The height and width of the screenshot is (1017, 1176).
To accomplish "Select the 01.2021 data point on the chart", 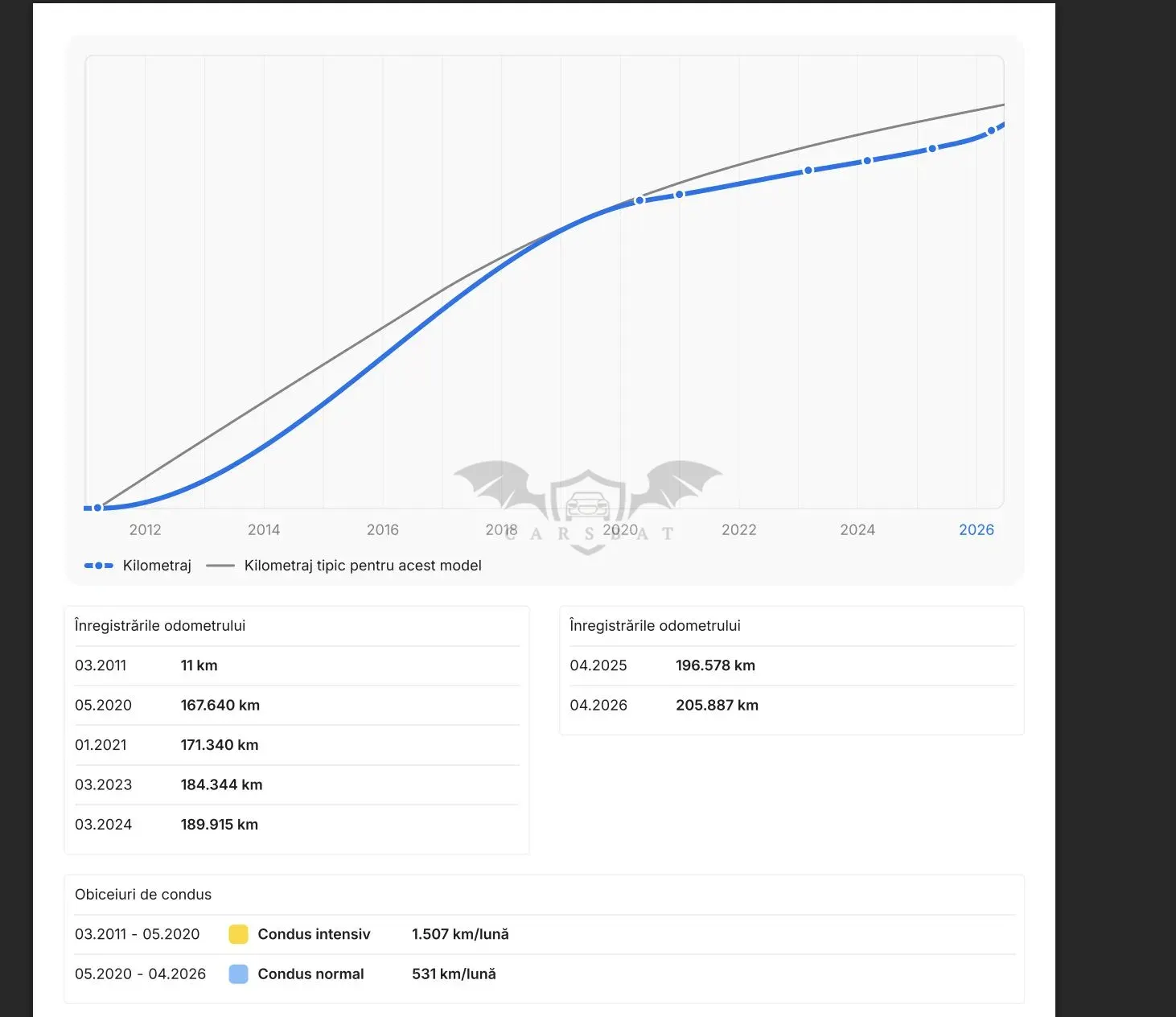I will 679,195.
